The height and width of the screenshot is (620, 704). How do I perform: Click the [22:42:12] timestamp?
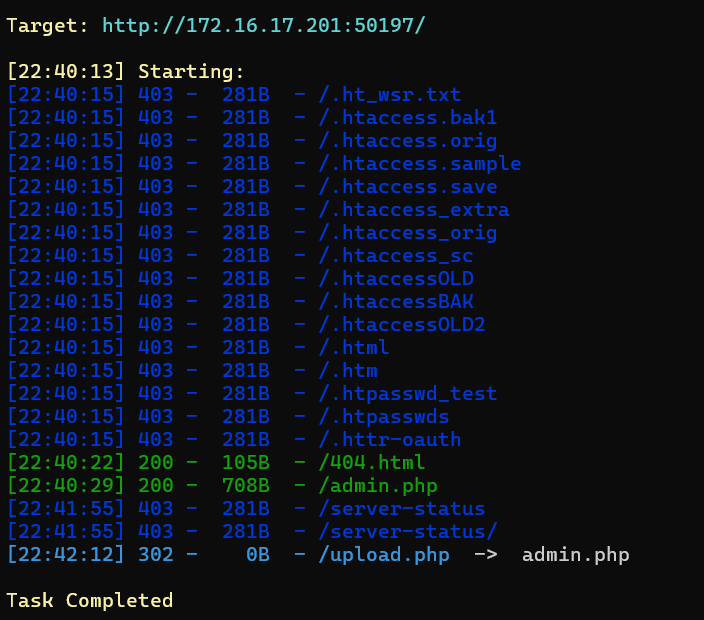point(66,555)
